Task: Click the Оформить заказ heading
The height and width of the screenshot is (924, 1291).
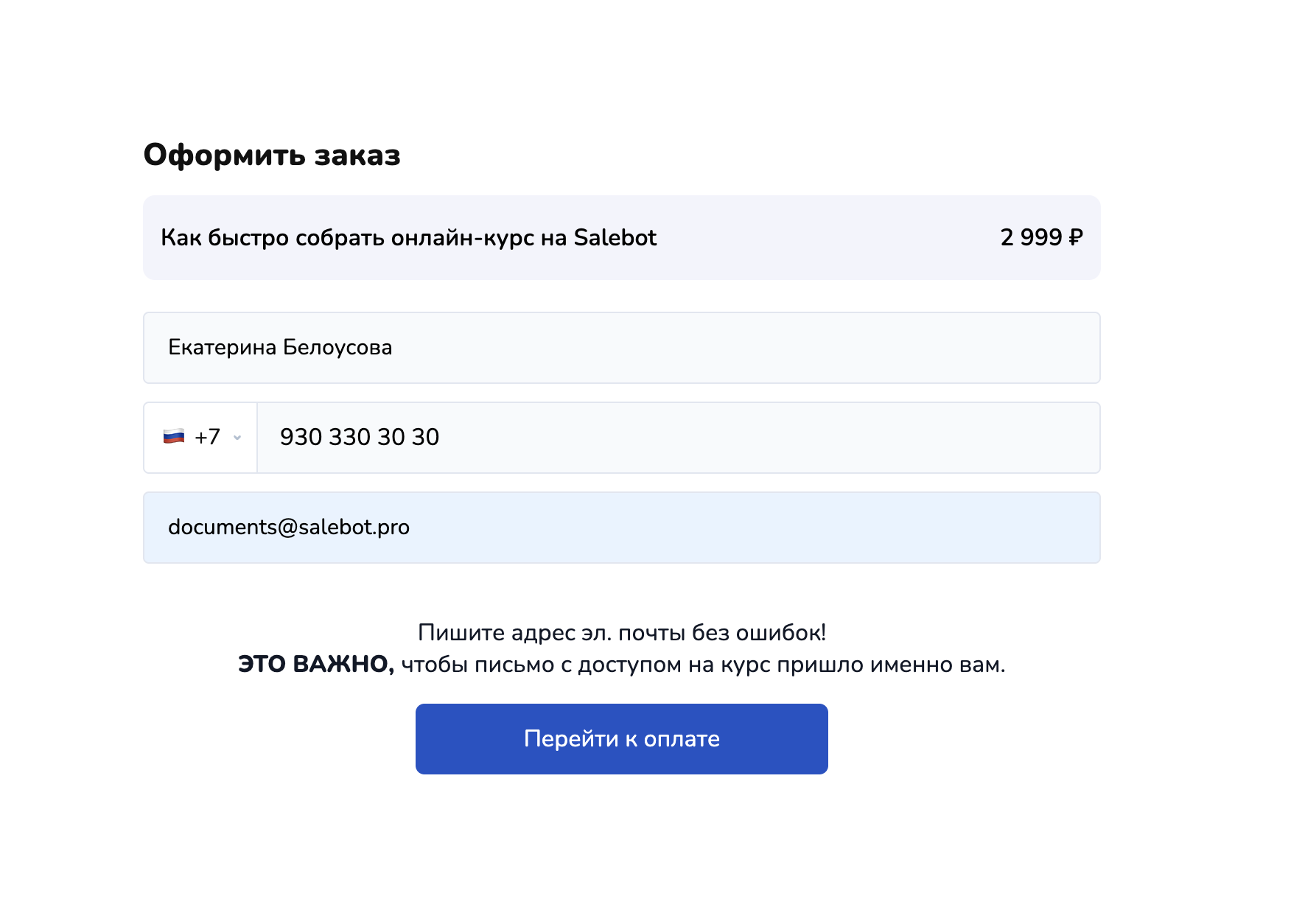Action: pyautogui.click(x=272, y=155)
